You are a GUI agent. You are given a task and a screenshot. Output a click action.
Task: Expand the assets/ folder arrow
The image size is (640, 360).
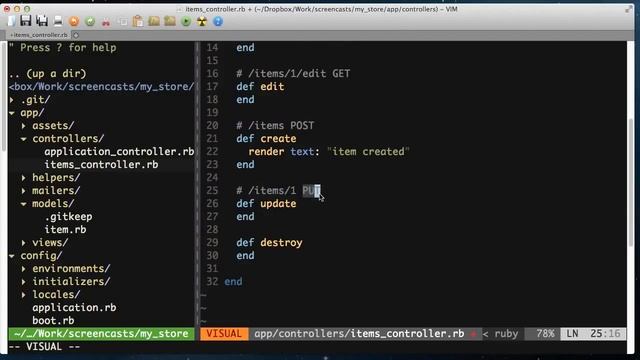tap(24, 126)
